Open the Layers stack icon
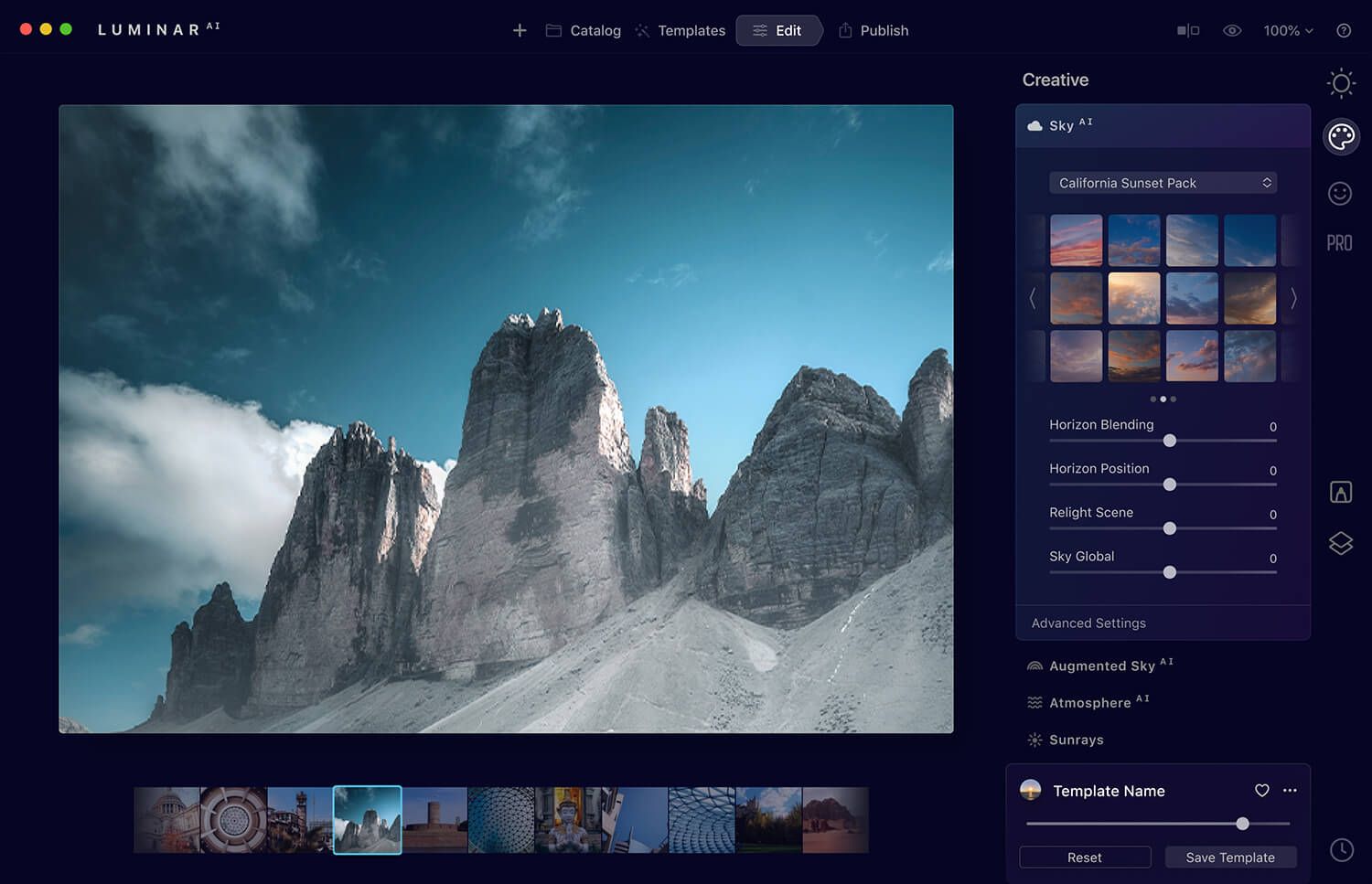1372x884 pixels. click(1340, 543)
